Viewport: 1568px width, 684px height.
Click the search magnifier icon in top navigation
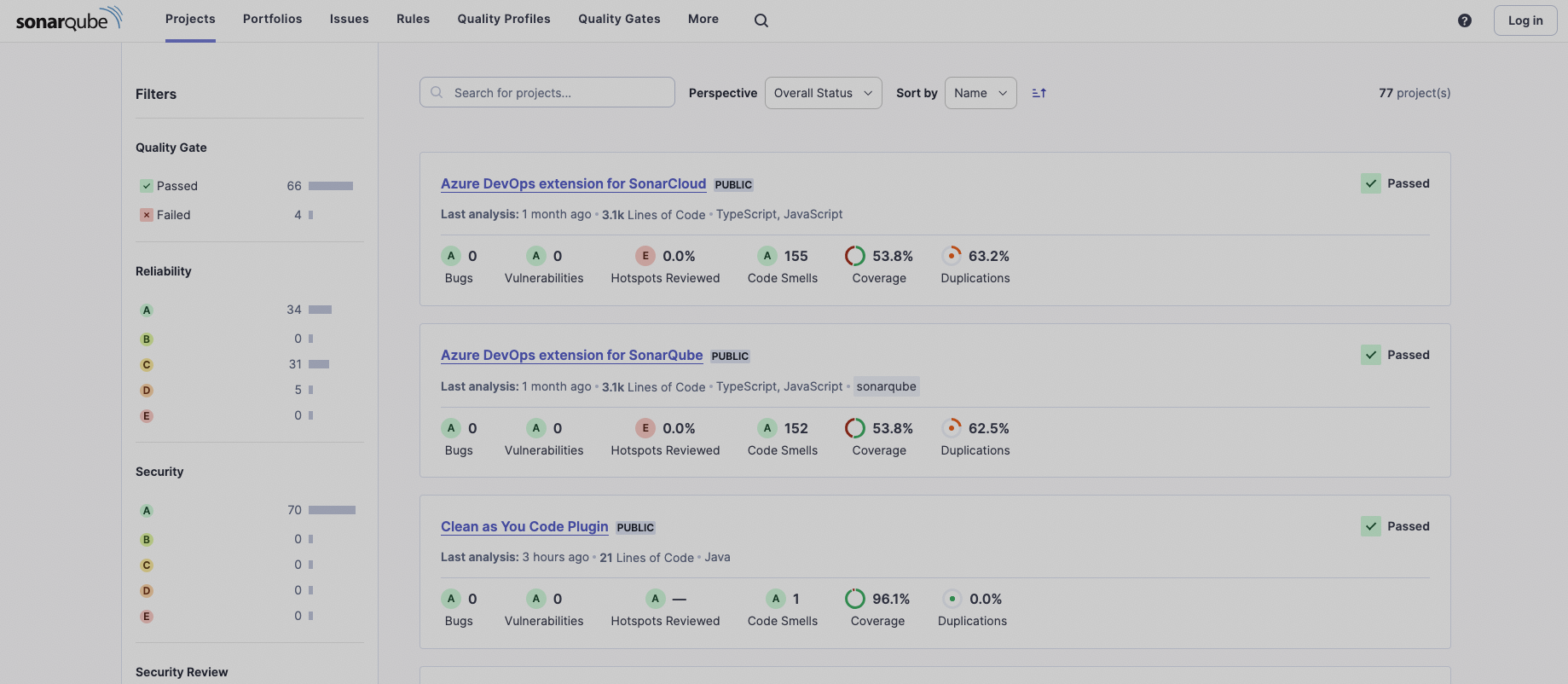[x=761, y=20]
